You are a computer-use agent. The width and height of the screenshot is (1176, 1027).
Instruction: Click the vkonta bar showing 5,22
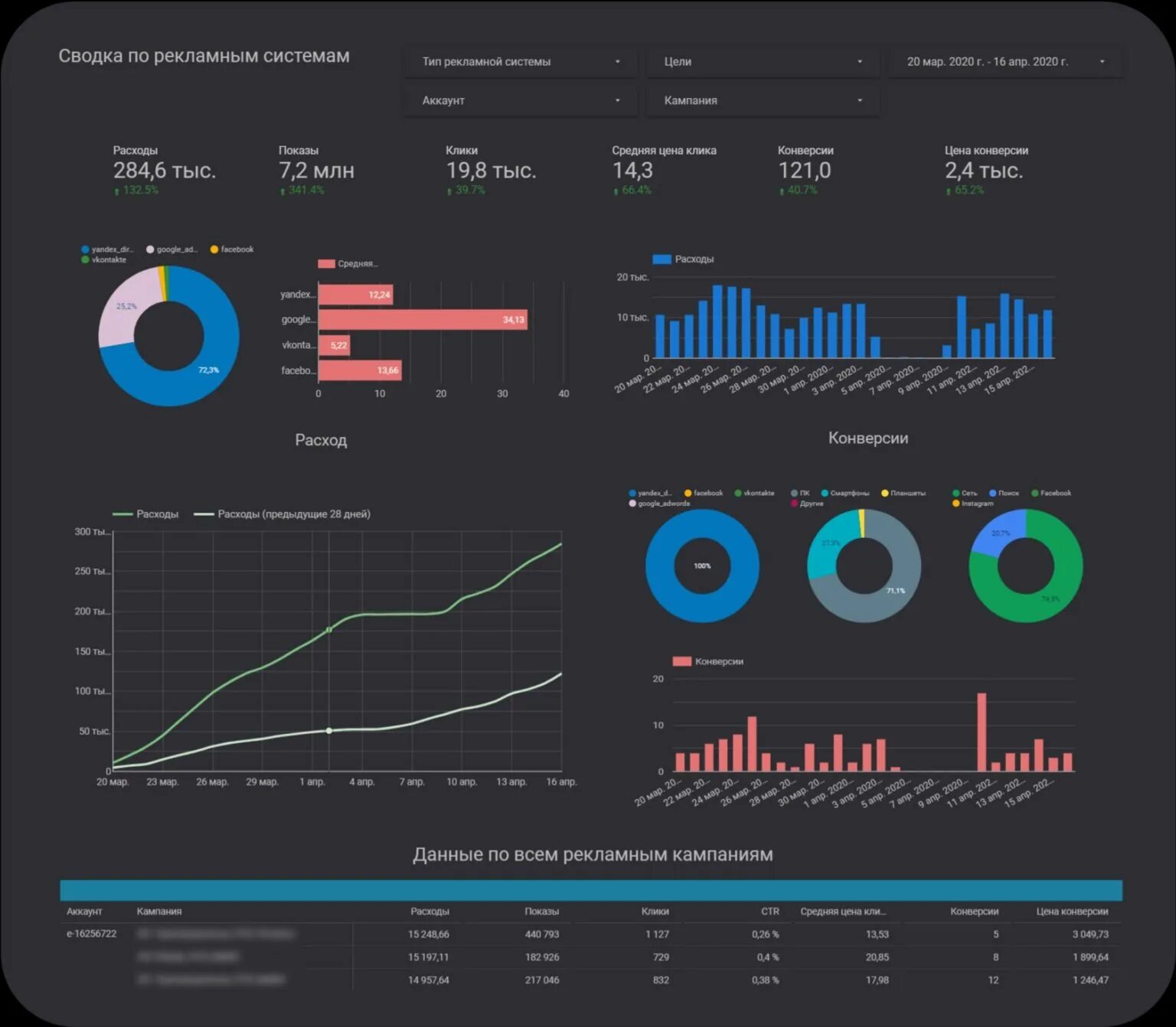pyautogui.click(x=334, y=345)
